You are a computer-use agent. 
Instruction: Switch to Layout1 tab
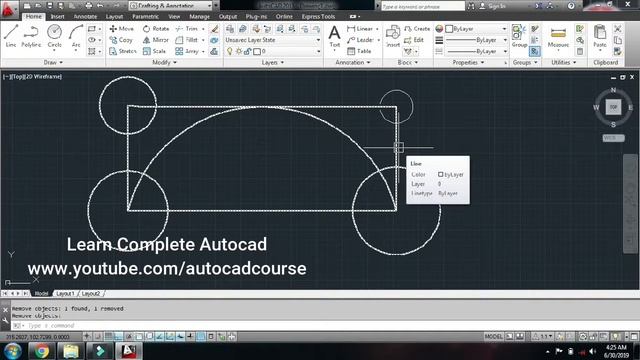point(65,293)
